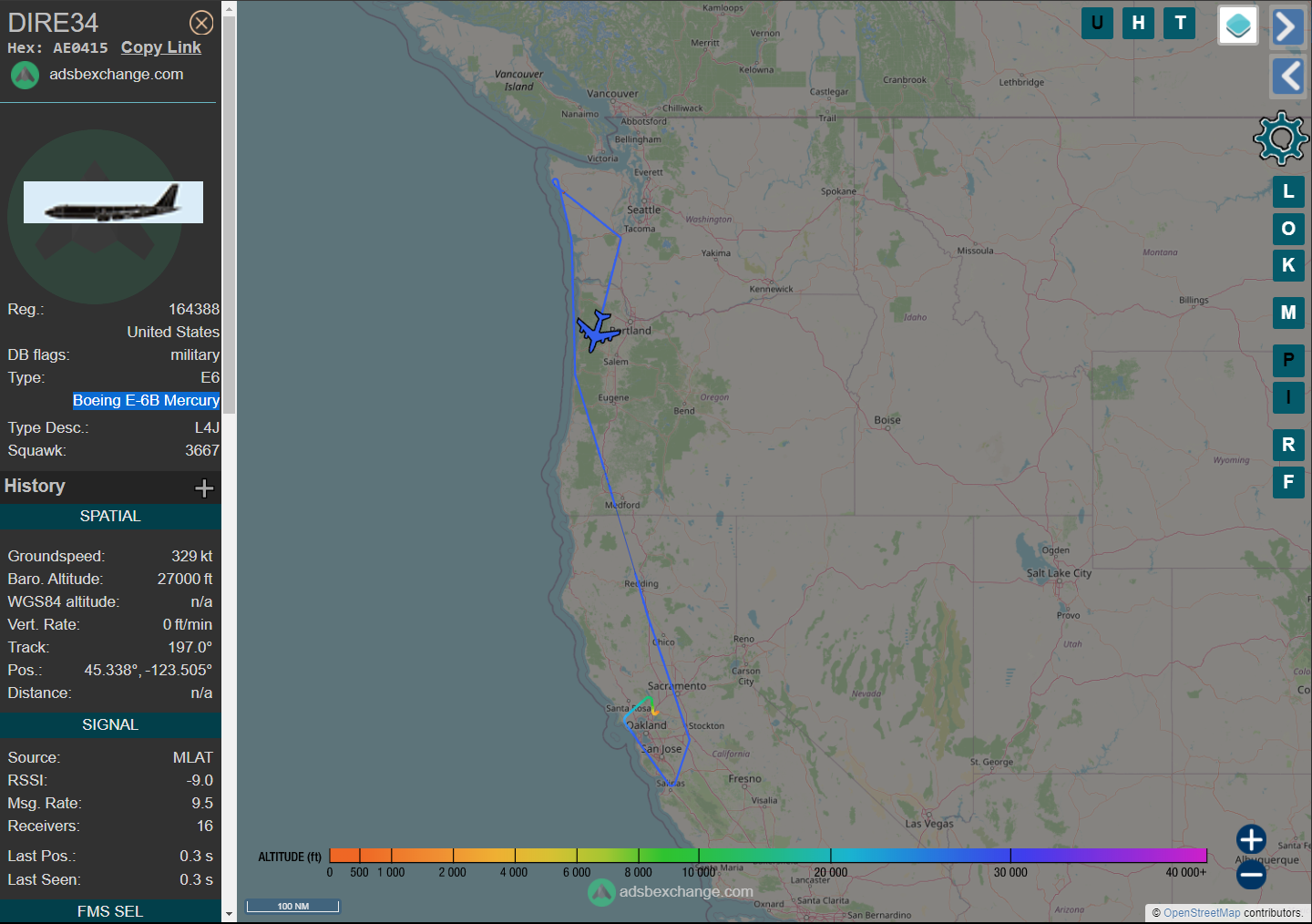Click the blue 30 000 ft altitude legend segment
The width and height of the screenshot is (1312, 924).
(1010, 855)
